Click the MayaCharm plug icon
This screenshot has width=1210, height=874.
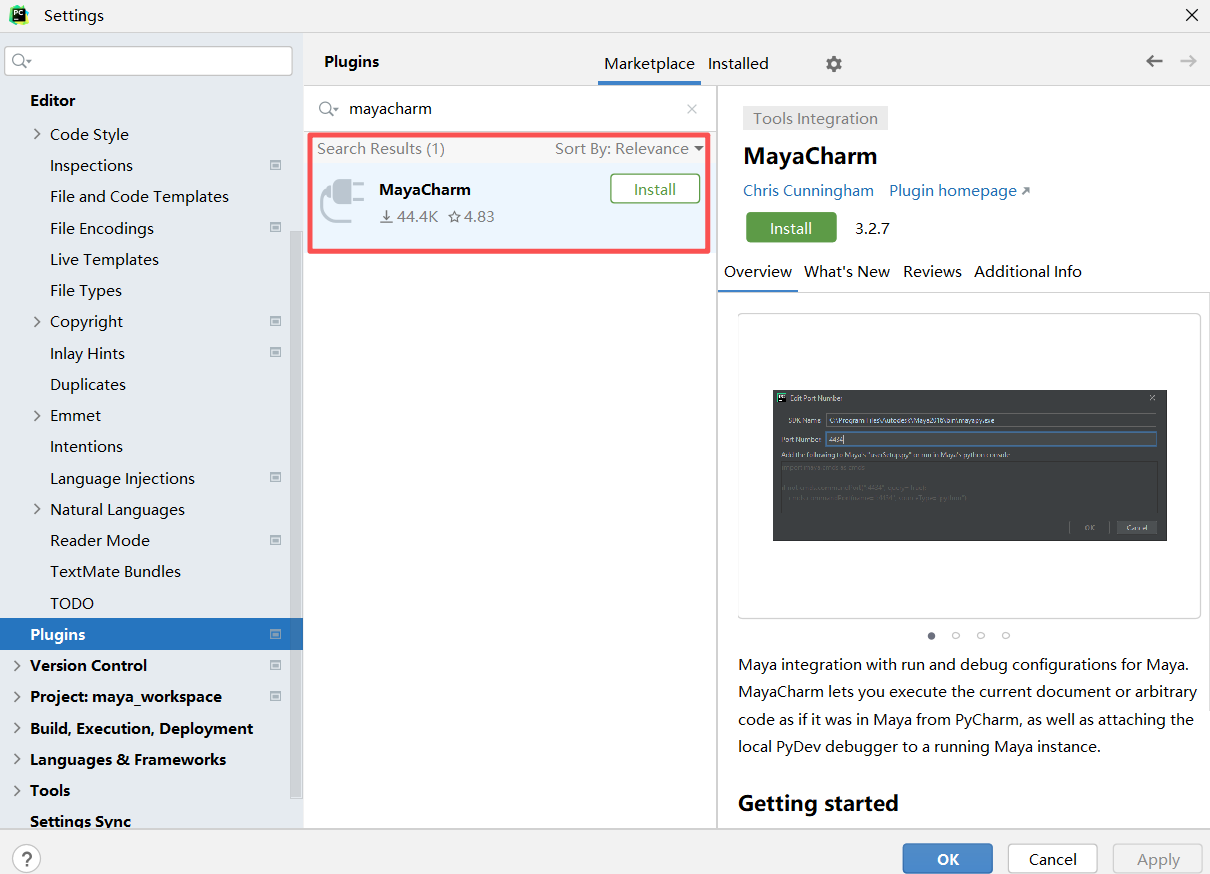coord(342,201)
